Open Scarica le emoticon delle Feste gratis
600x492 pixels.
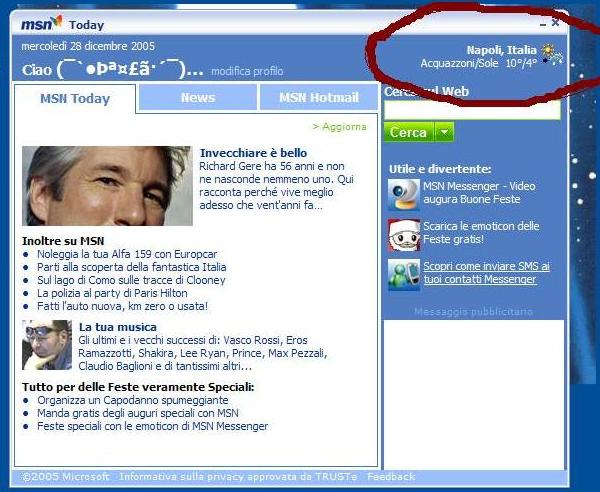click(481, 233)
